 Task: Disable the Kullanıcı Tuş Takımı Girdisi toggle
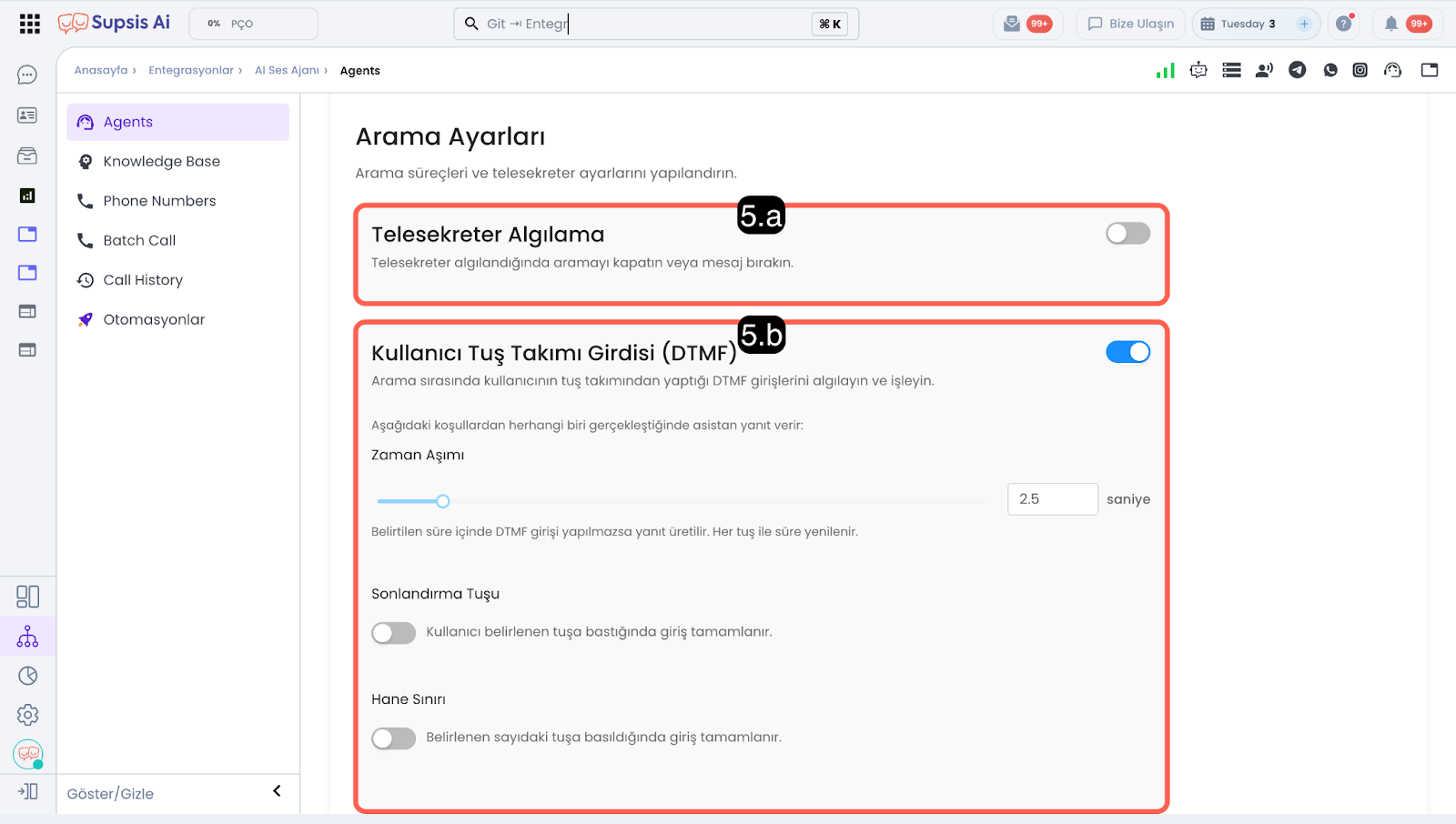click(x=1127, y=352)
